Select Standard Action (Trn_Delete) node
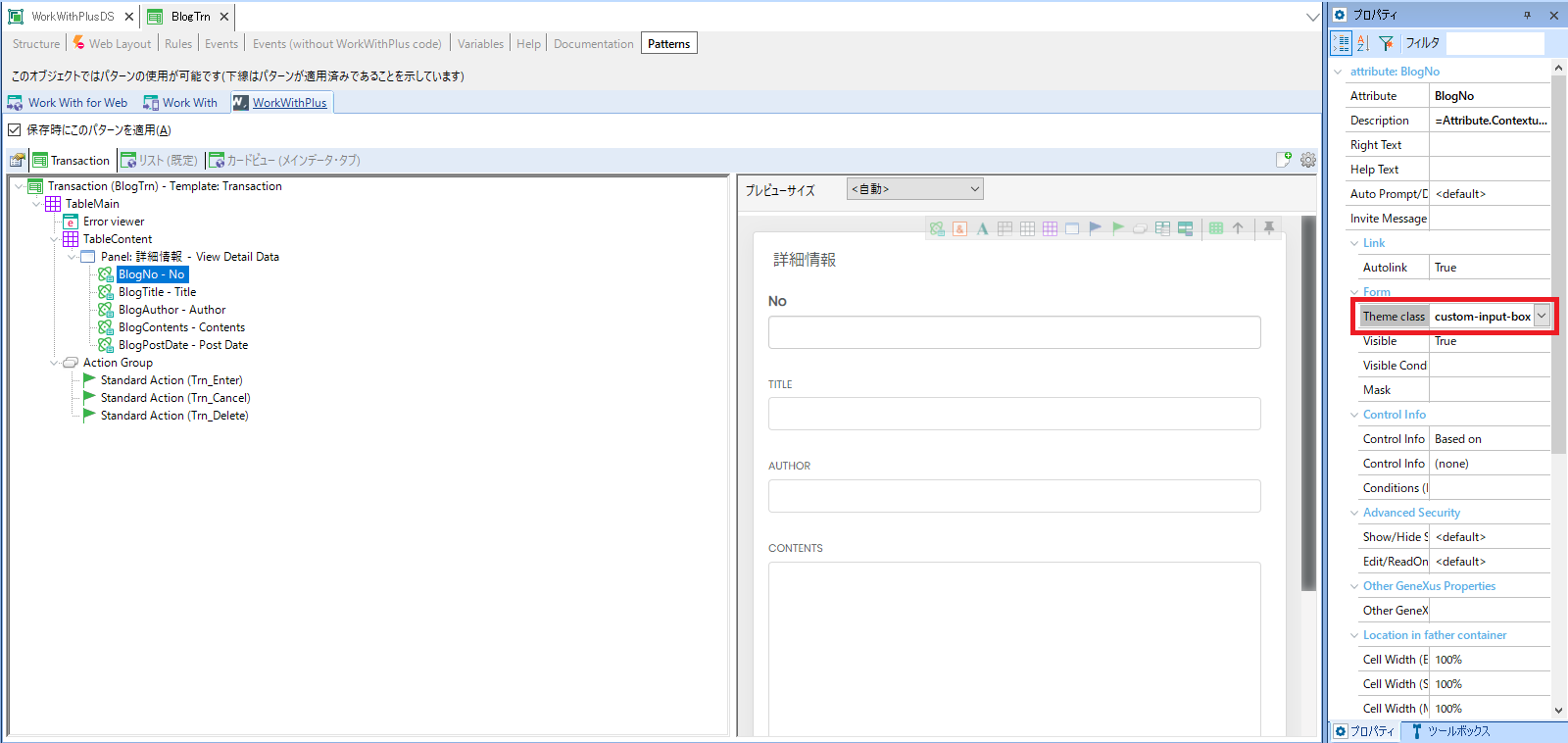 point(174,416)
